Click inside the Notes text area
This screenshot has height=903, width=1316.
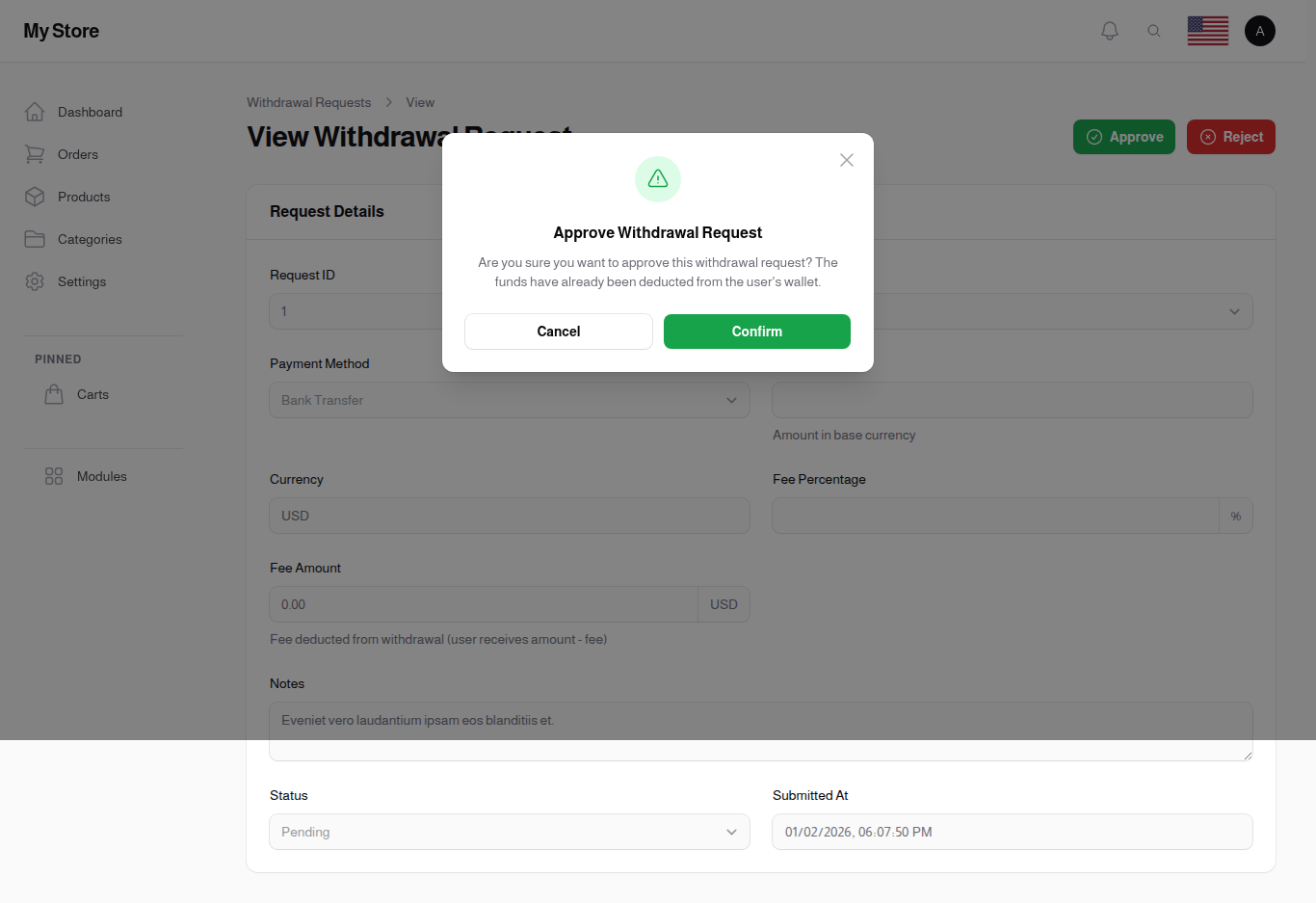point(760,730)
